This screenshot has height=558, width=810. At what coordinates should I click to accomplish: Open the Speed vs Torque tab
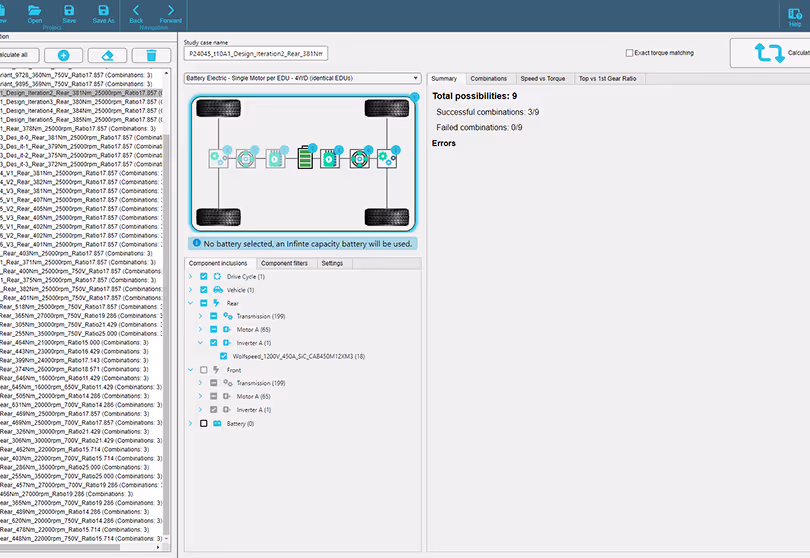tap(543, 79)
